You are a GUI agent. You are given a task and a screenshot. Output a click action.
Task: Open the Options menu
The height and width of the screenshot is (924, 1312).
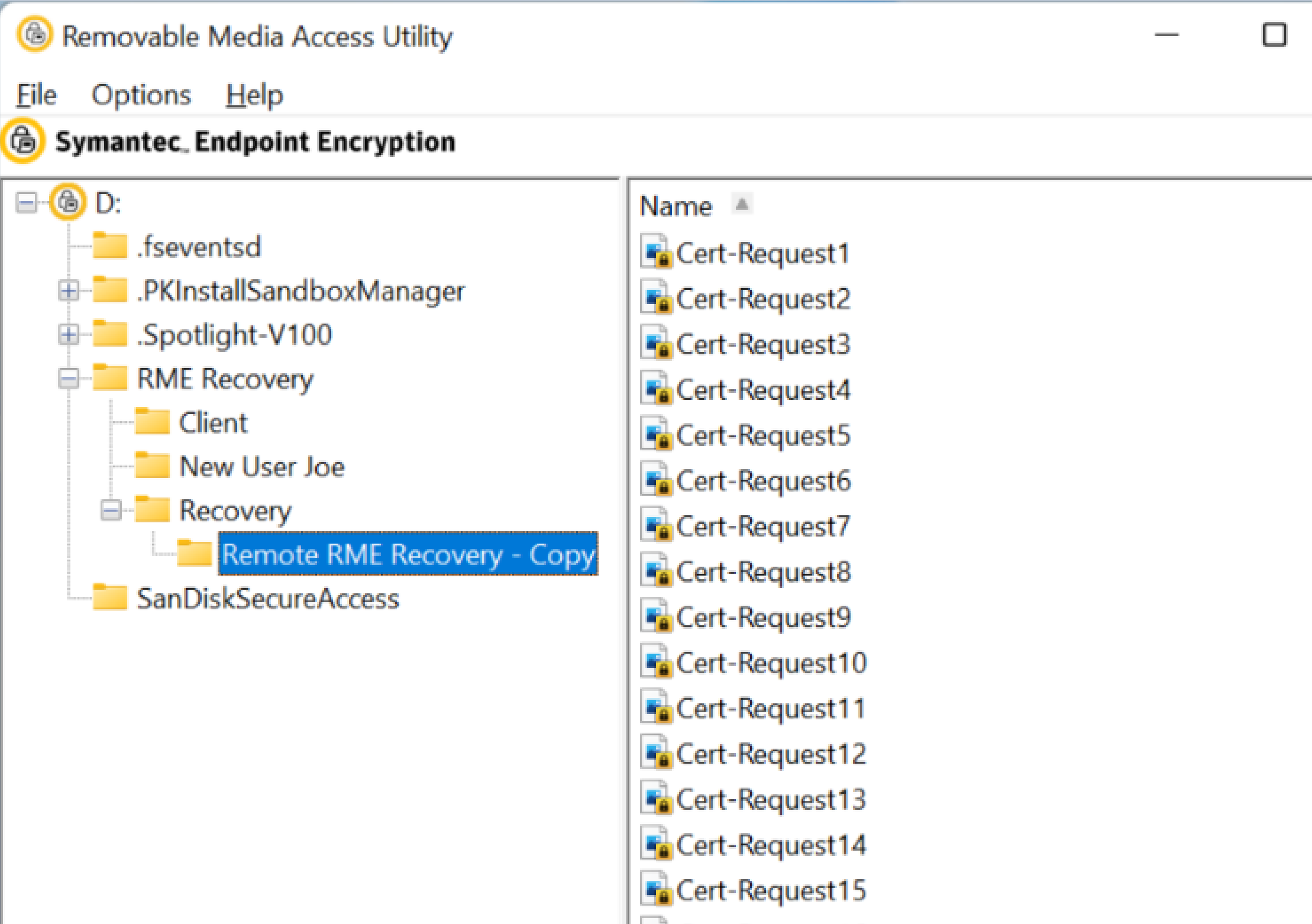point(141,95)
